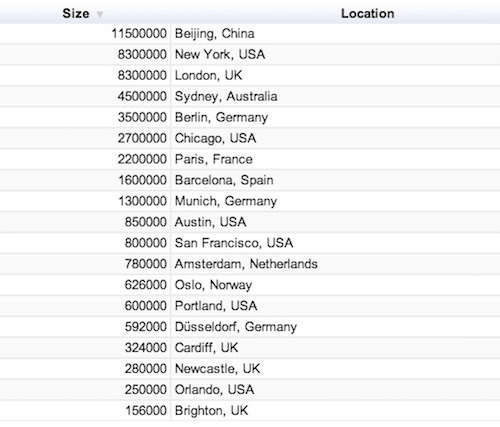Select the Beijing, China row
The width and height of the screenshot is (500, 427).
point(250,34)
